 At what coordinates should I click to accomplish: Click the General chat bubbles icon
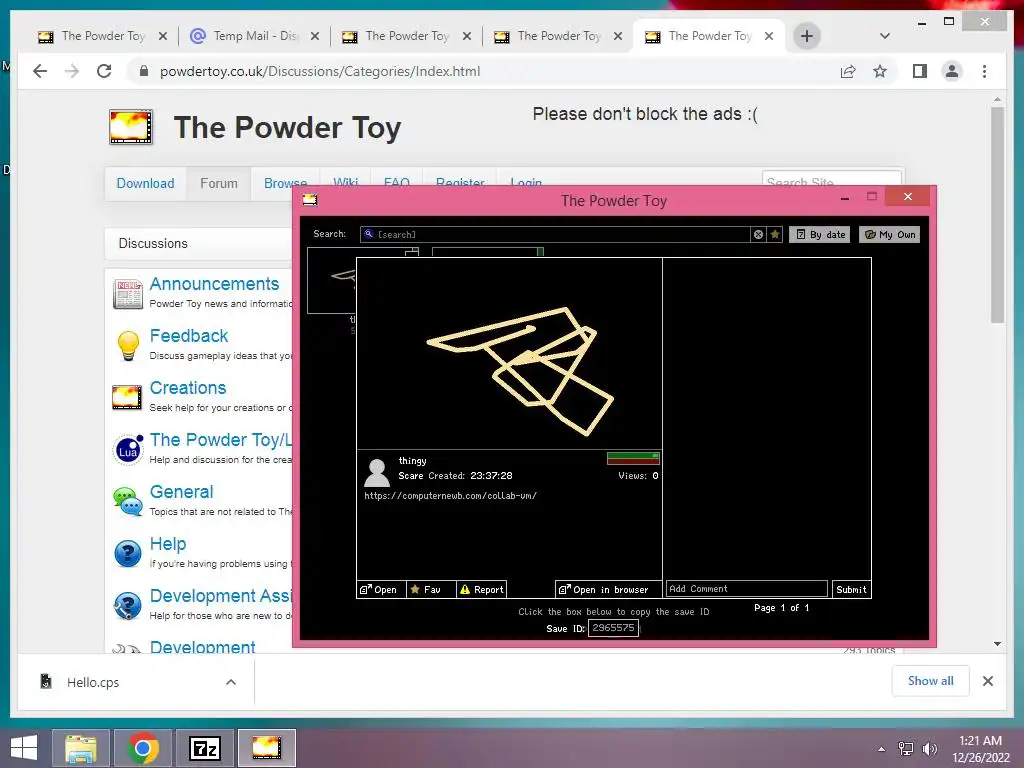point(127,501)
